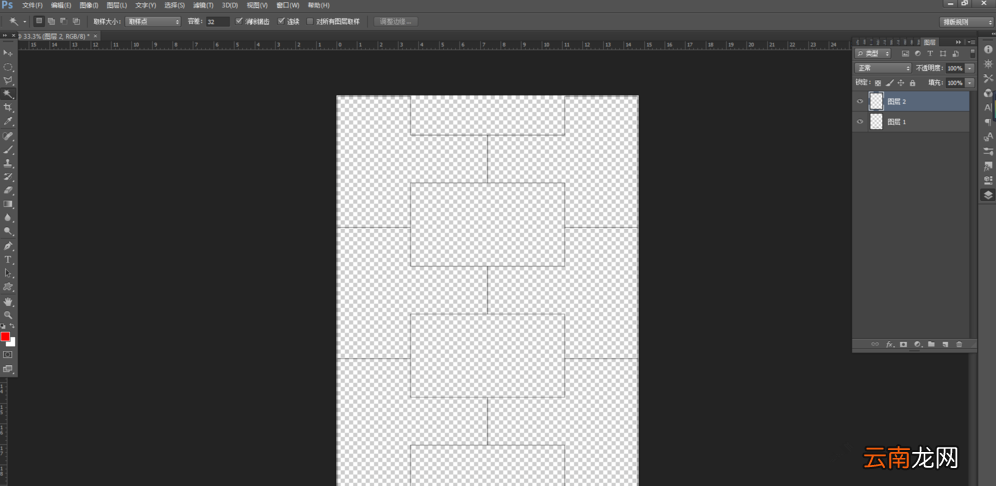Viewport: 996px width, 486px height.
Task: Filter for shape layers
Action: (943, 53)
